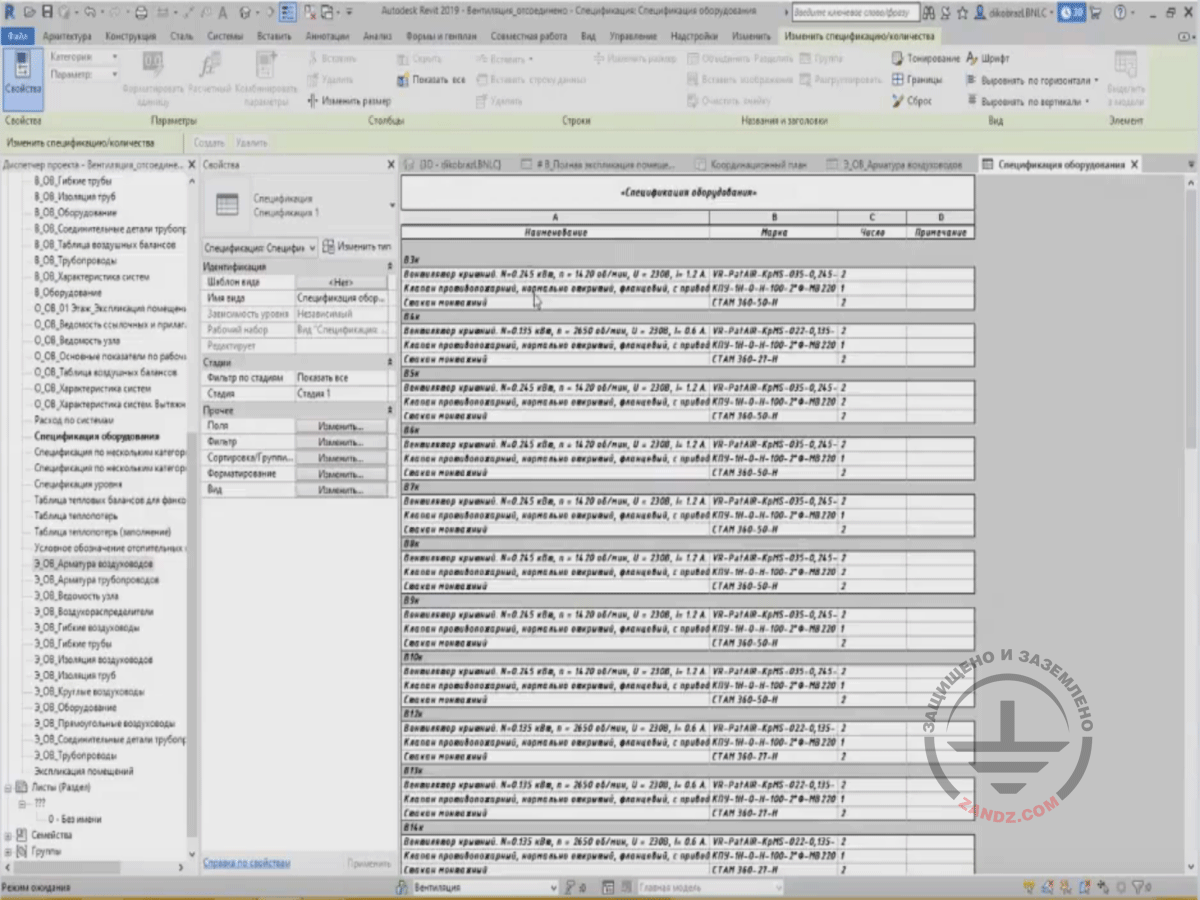Viewport: 1200px width, 900px height.
Task: Open the Форматировать единицы tool
Action: coord(152,78)
